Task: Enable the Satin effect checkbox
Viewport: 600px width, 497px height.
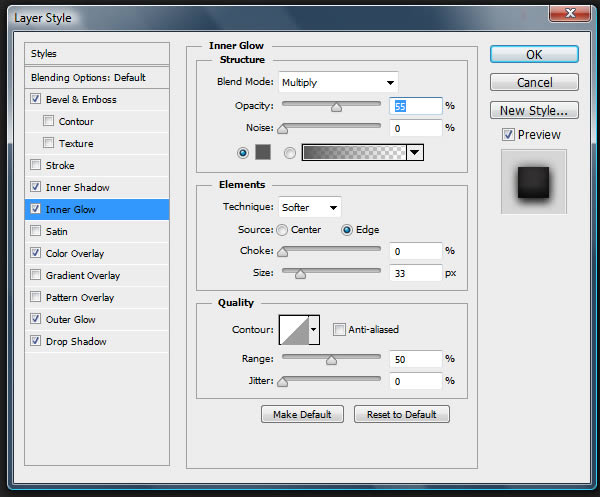Action: coord(36,231)
